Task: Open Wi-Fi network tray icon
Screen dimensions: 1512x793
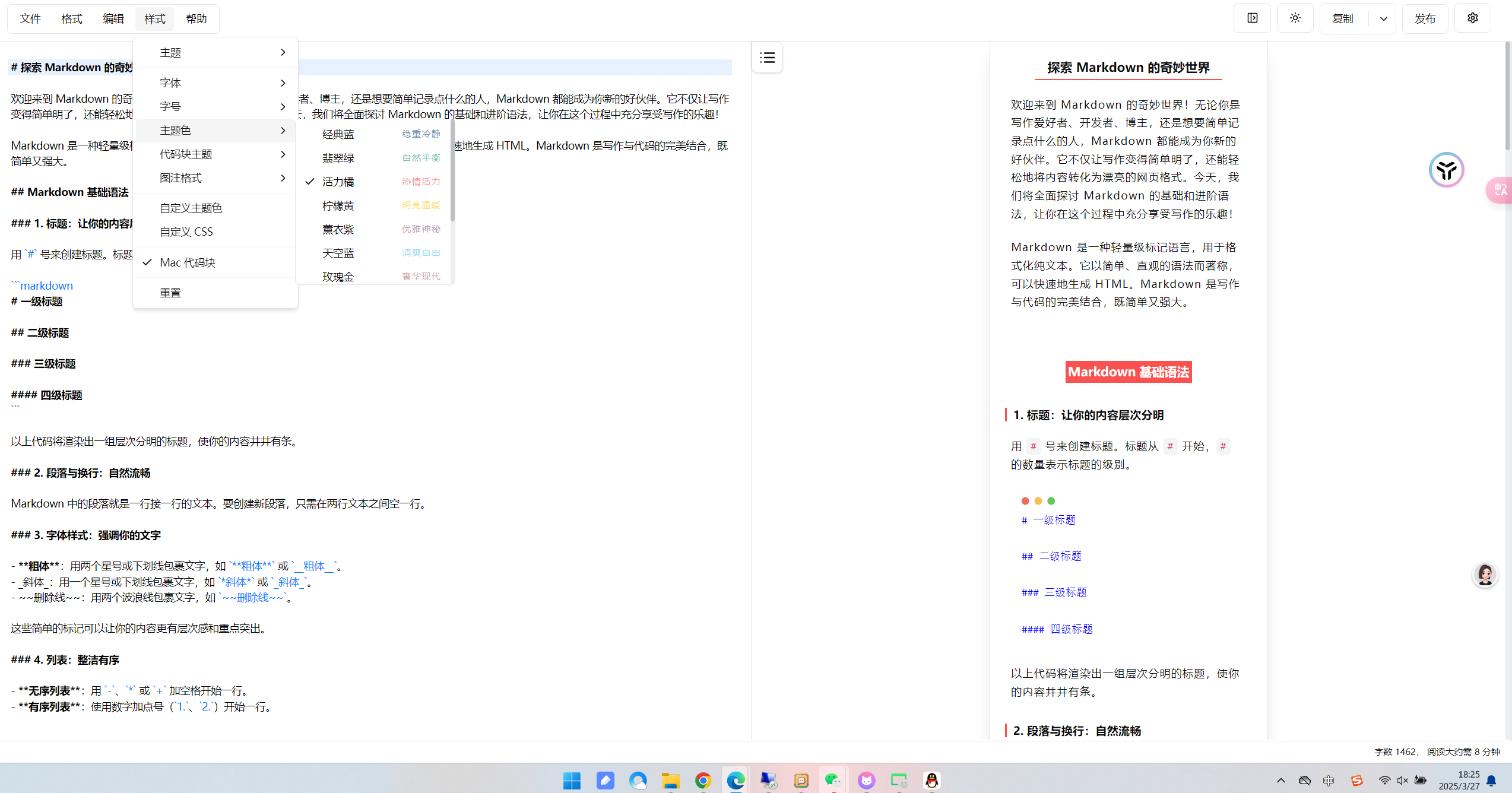Action: pos(1384,781)
